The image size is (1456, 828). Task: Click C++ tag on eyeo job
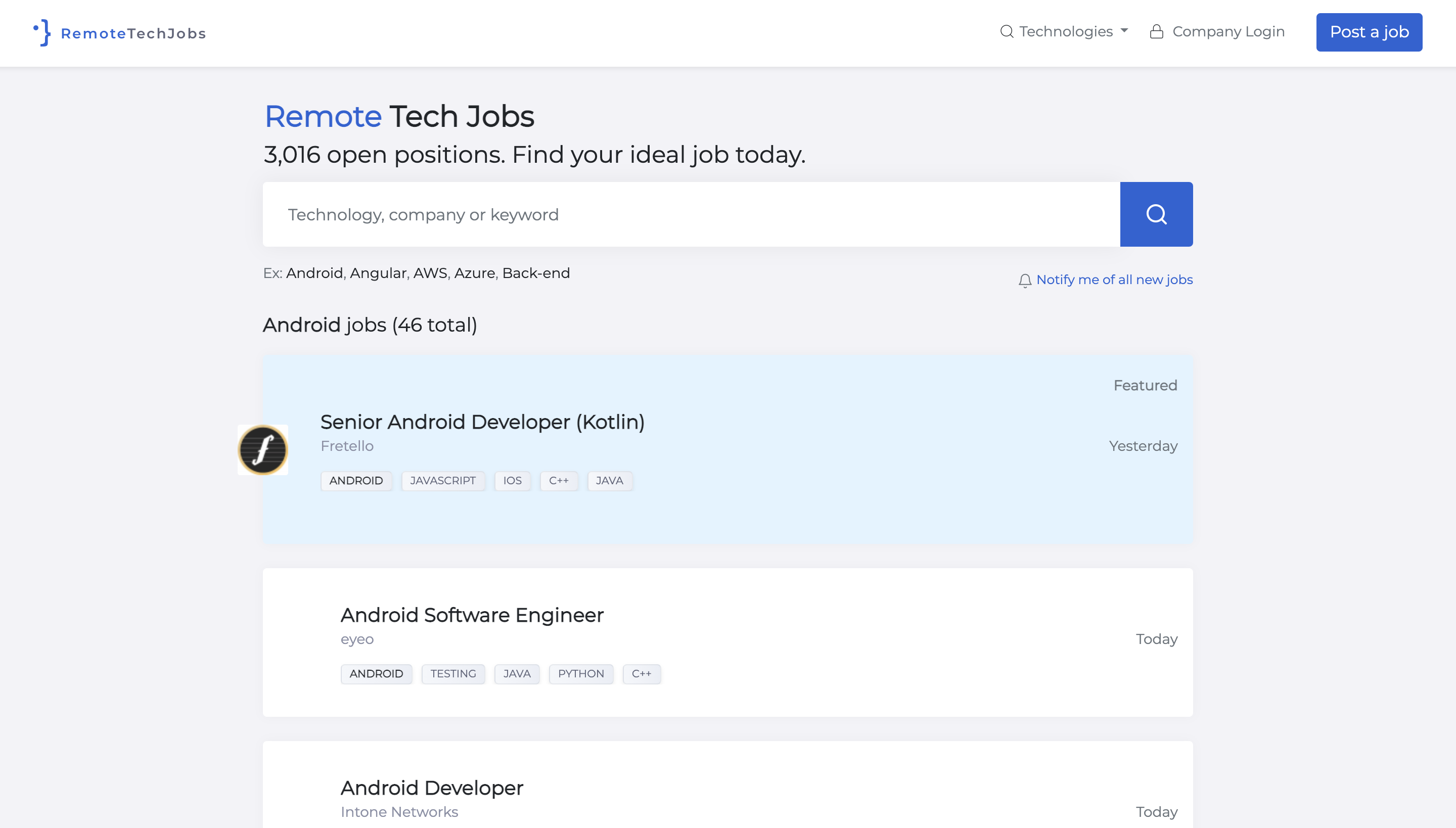click(642, 674)
